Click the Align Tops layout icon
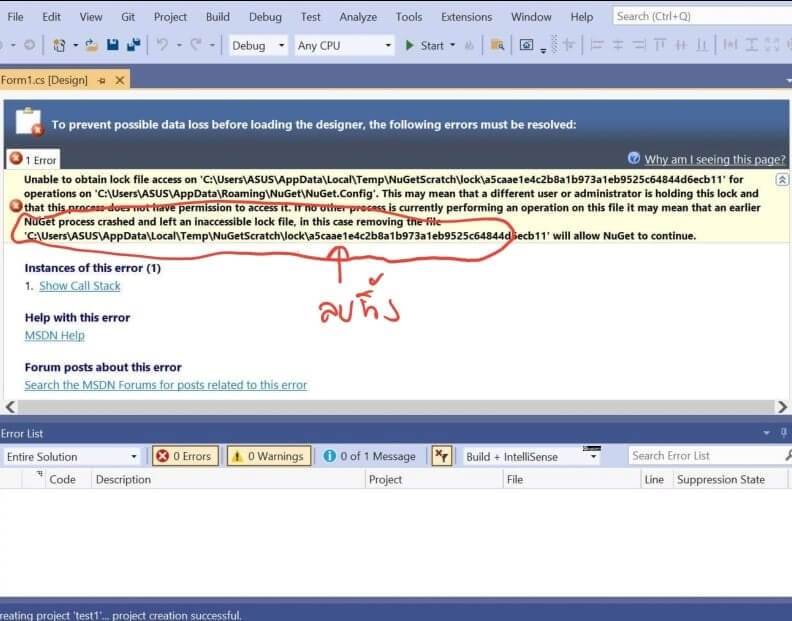This screenshot has width=792, height=621. coord(660,45)
